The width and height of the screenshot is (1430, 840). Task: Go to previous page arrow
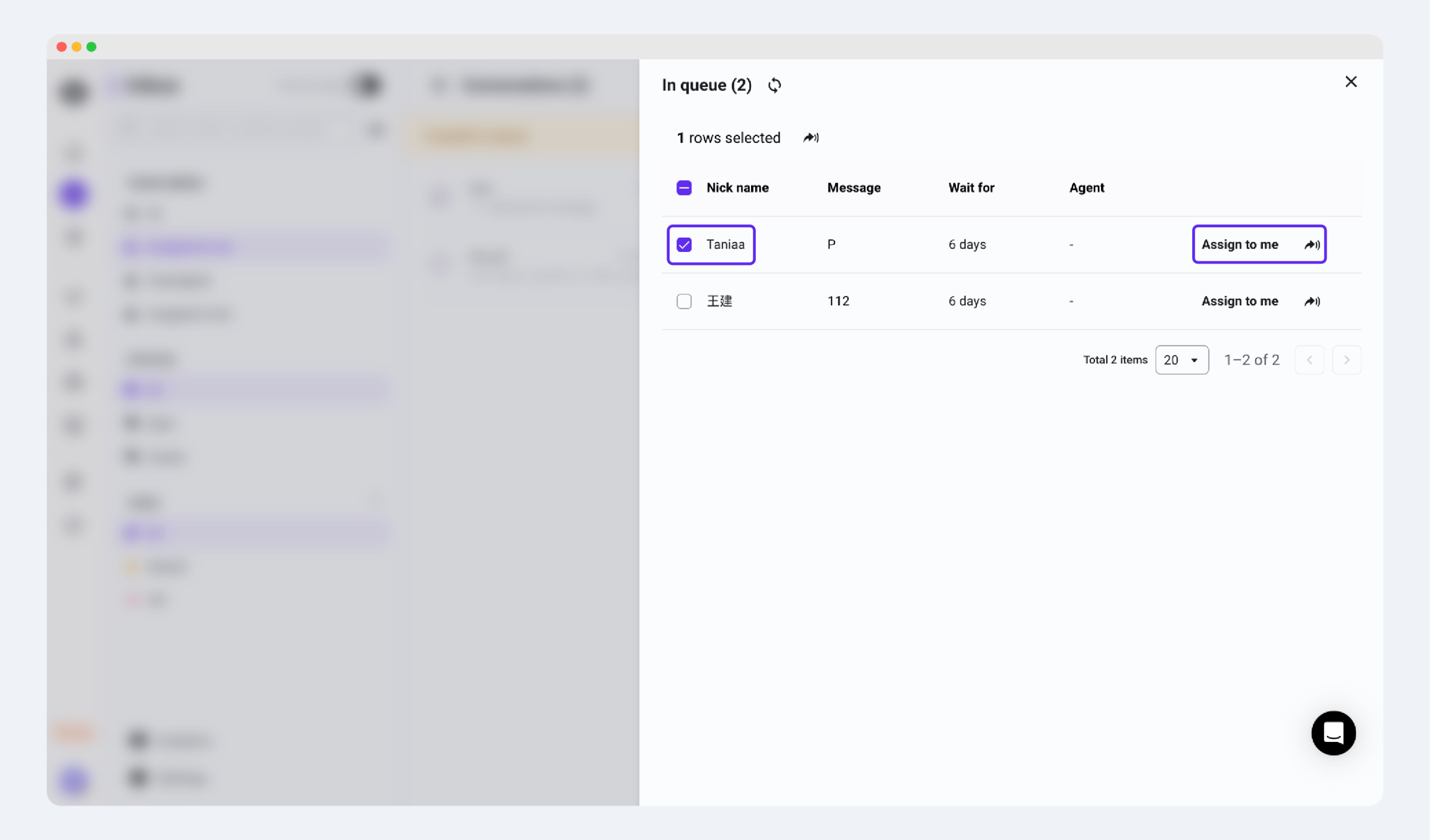coord(1310,360)
